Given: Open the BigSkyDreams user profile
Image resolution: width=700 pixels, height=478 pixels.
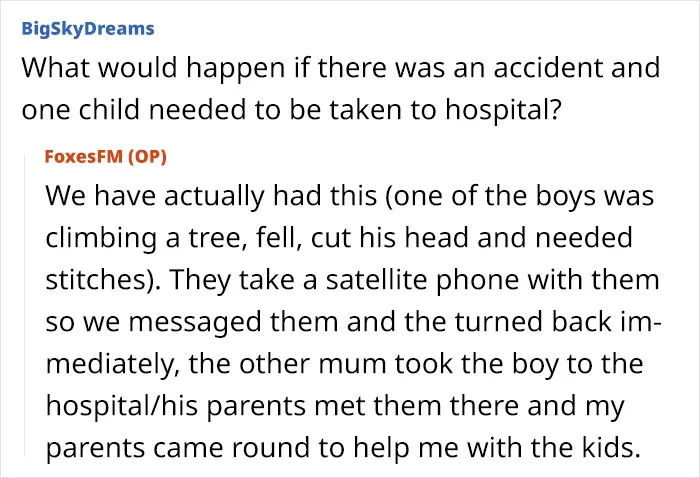Looking at the screenshot, I should coord(88,29).
